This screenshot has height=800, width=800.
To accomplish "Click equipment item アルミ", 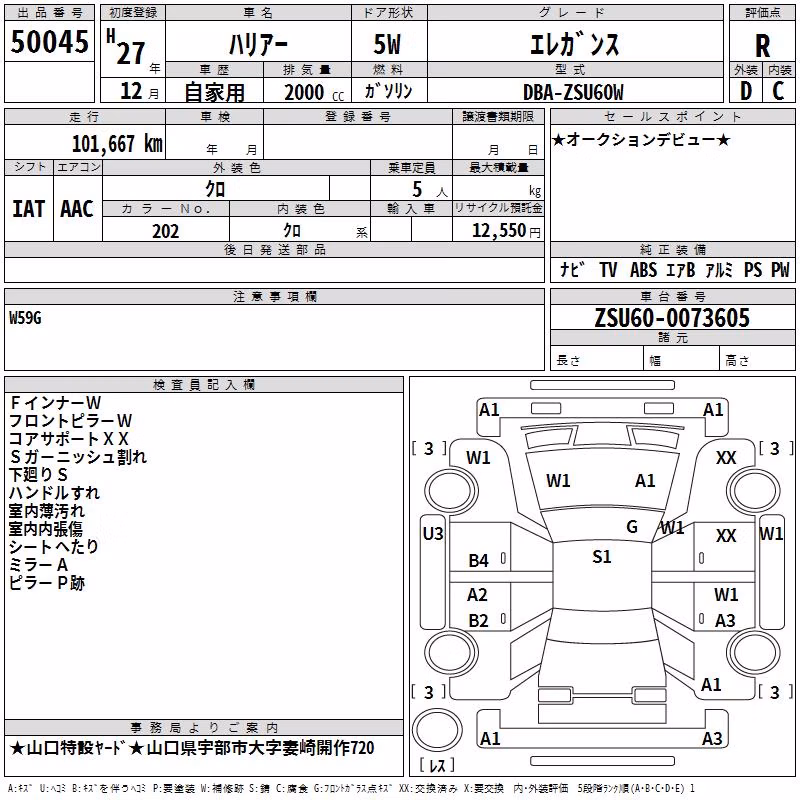I will tap(719, 269).
